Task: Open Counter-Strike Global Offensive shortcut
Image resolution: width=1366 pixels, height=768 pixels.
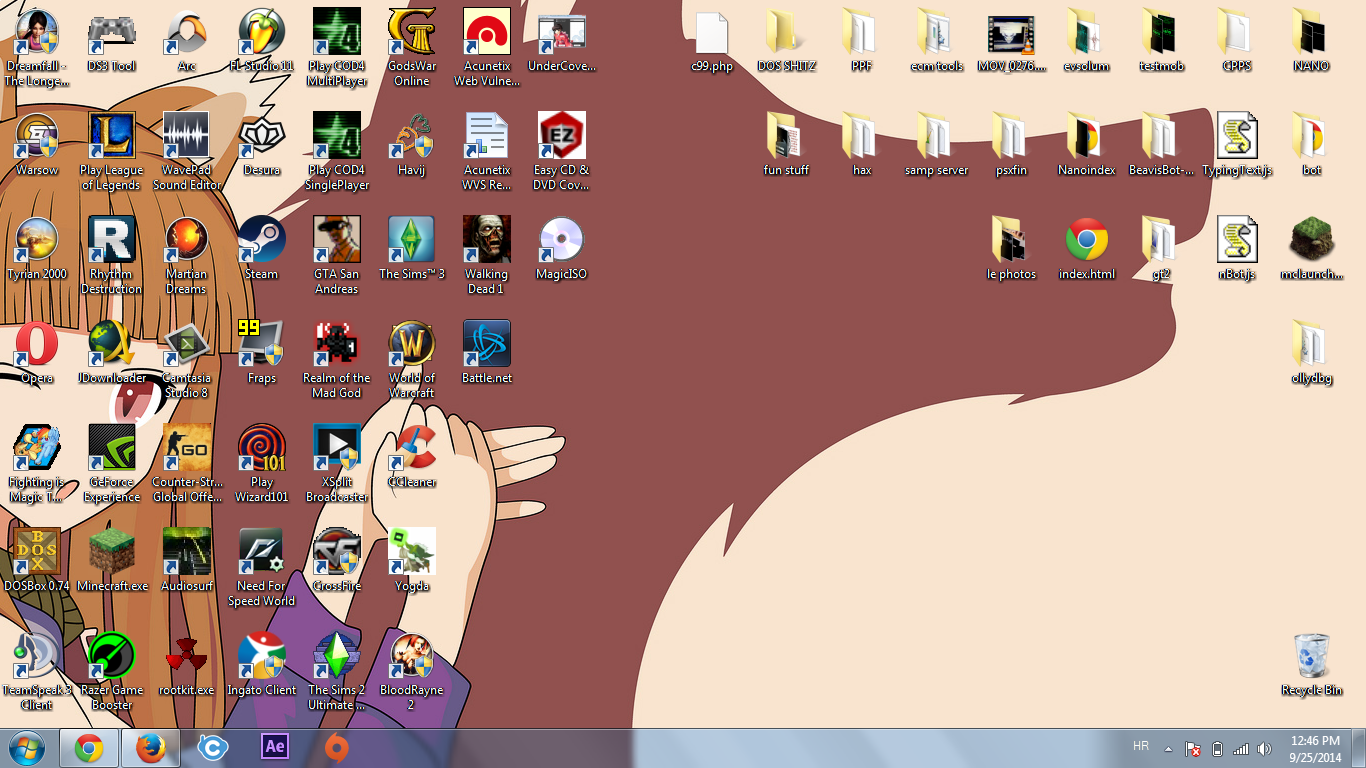Action: 187,464
